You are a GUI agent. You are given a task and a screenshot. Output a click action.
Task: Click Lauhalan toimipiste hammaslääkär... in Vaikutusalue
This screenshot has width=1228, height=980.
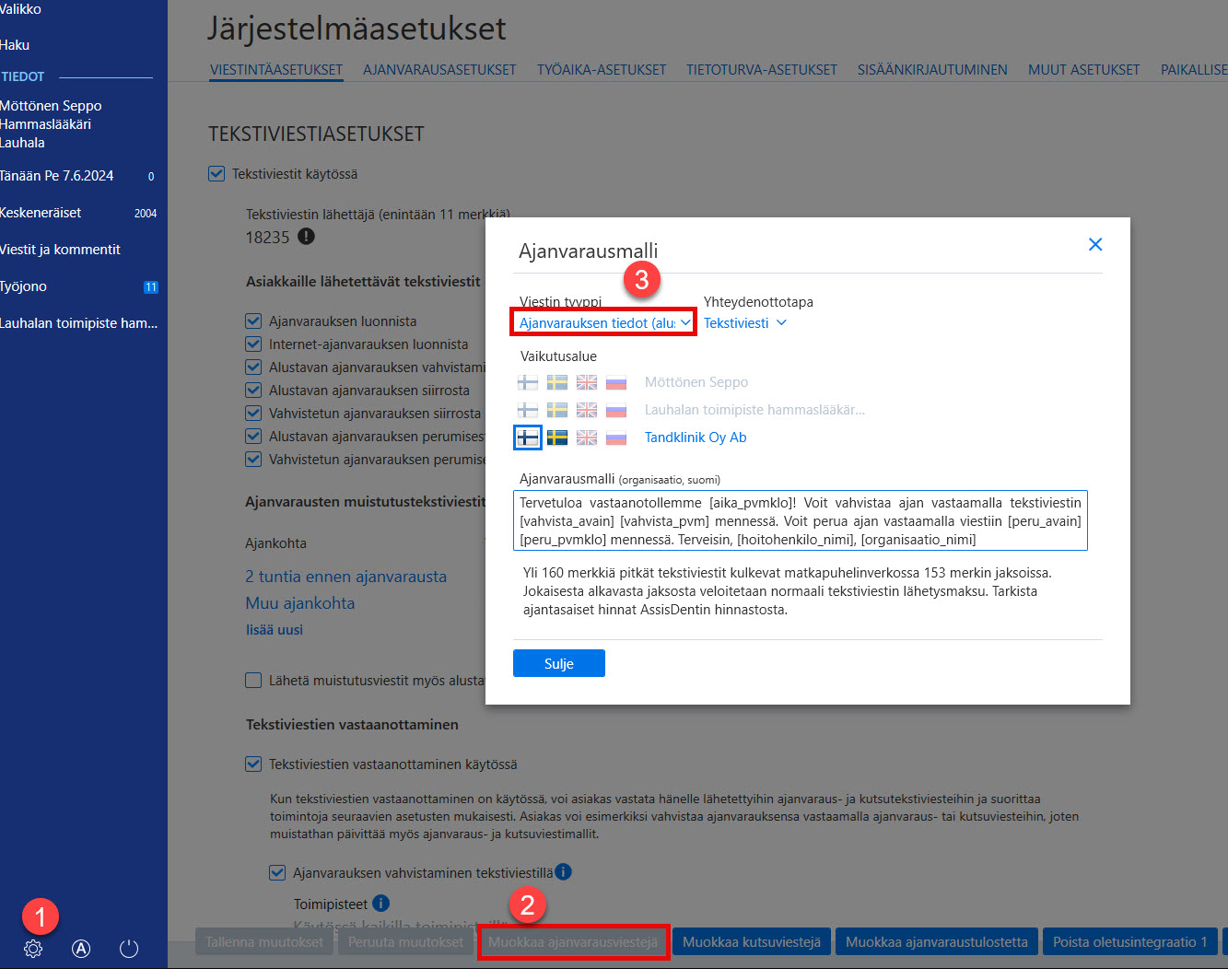(x=754, y=410)
